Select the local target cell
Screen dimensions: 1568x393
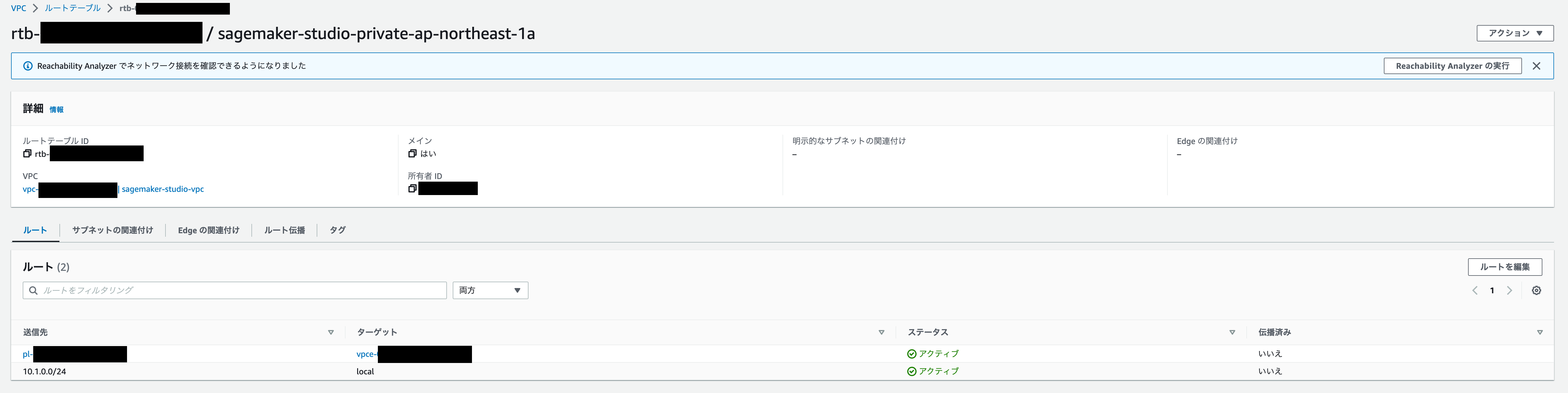pos(365,372)
